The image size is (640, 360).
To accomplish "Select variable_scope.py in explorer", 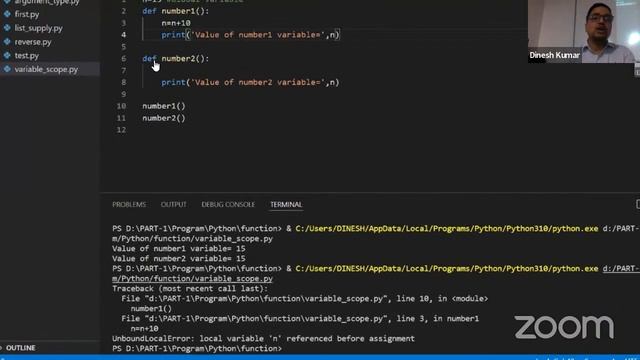I will pos(46,69).
